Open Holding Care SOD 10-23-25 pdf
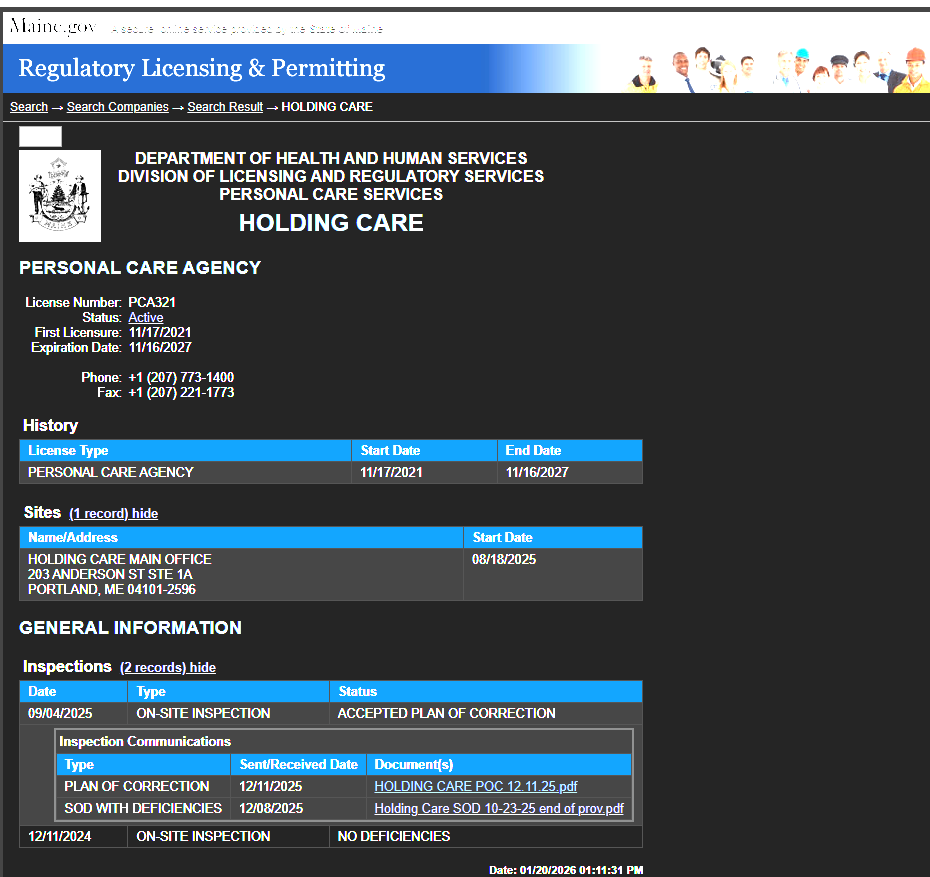The image size is (930, 877). [x=498, y=808]
